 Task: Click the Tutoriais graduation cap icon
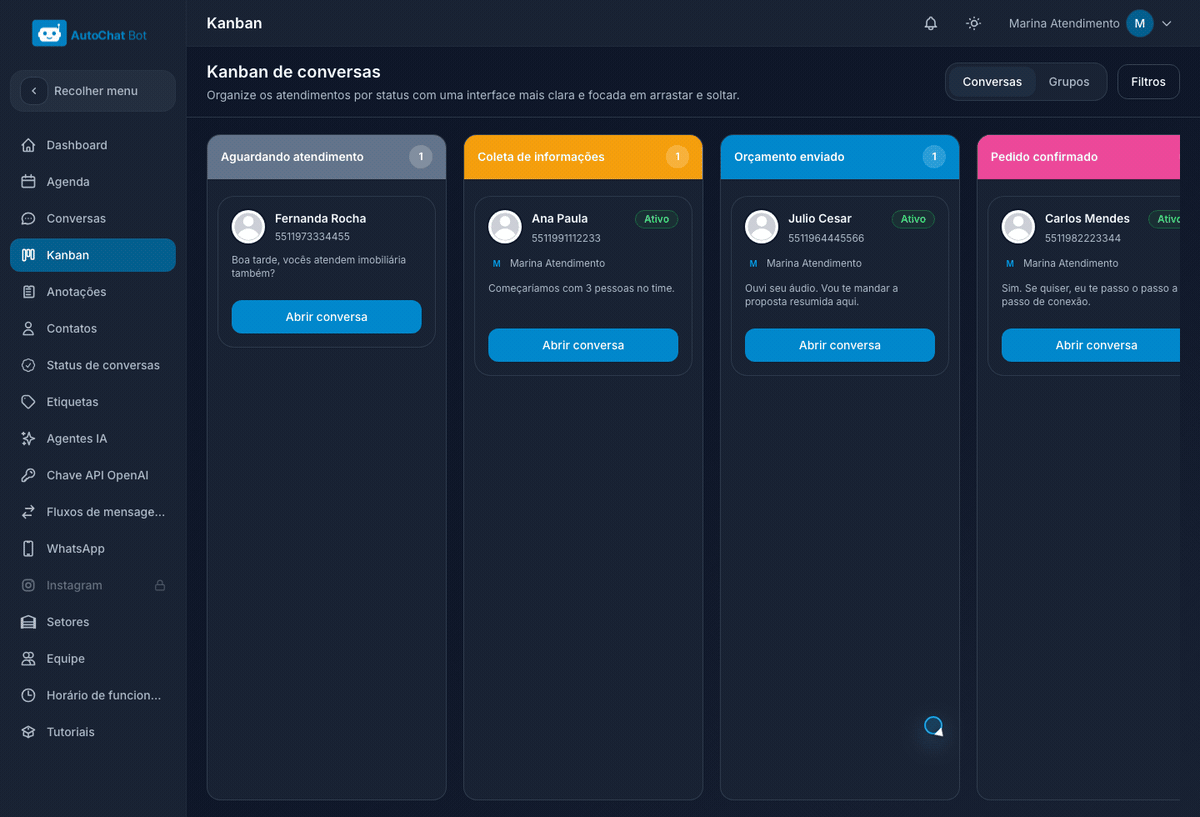tap(28, 732)
